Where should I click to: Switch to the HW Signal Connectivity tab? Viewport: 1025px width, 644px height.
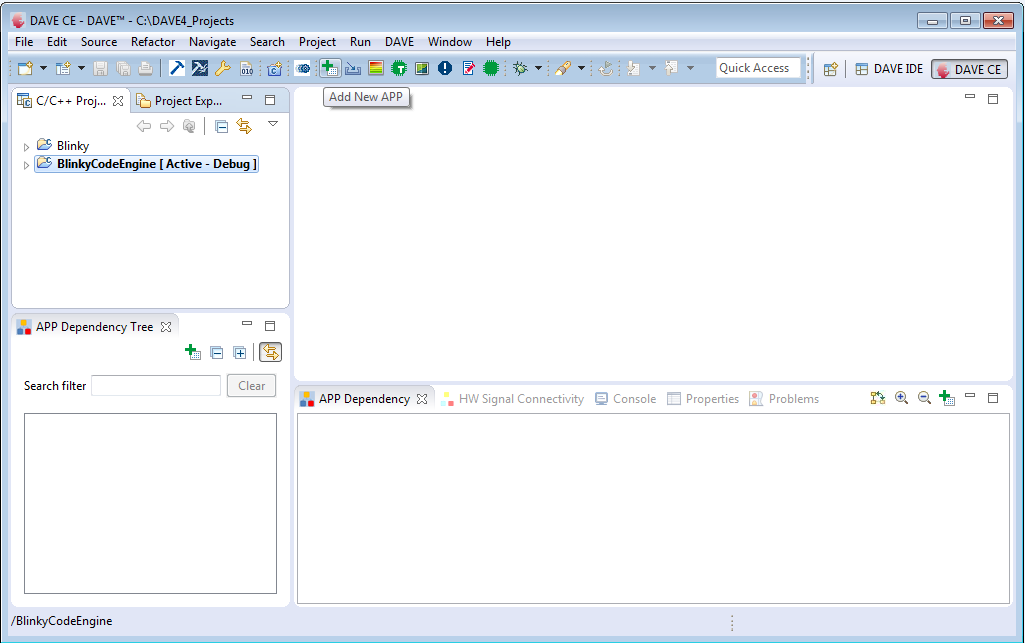click(x=512, y=399)
